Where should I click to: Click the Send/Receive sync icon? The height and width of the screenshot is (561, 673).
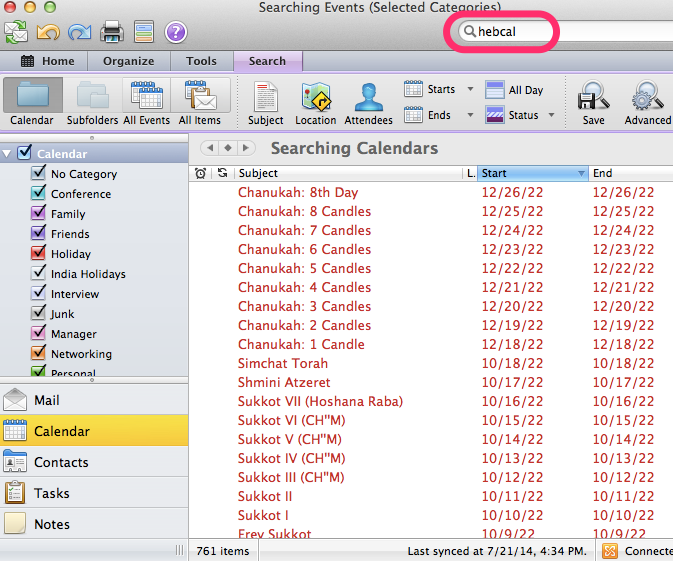[x=16, y=32]
